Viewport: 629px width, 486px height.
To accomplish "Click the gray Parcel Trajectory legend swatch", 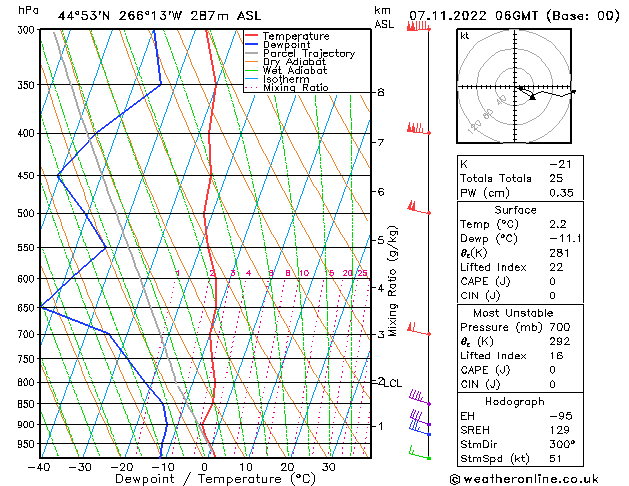I will (252, 53).
